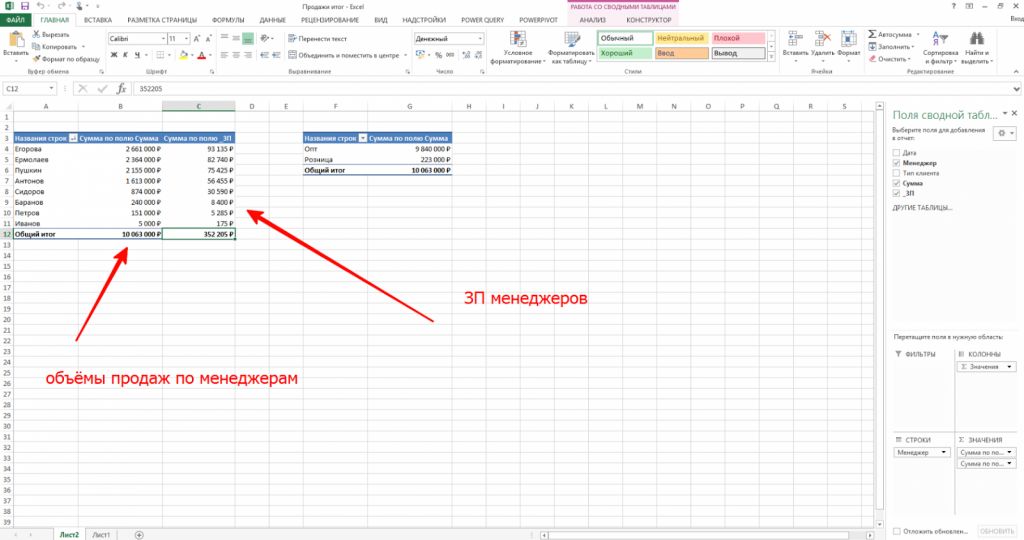Apply the Ввод cell style

[681, 53]
